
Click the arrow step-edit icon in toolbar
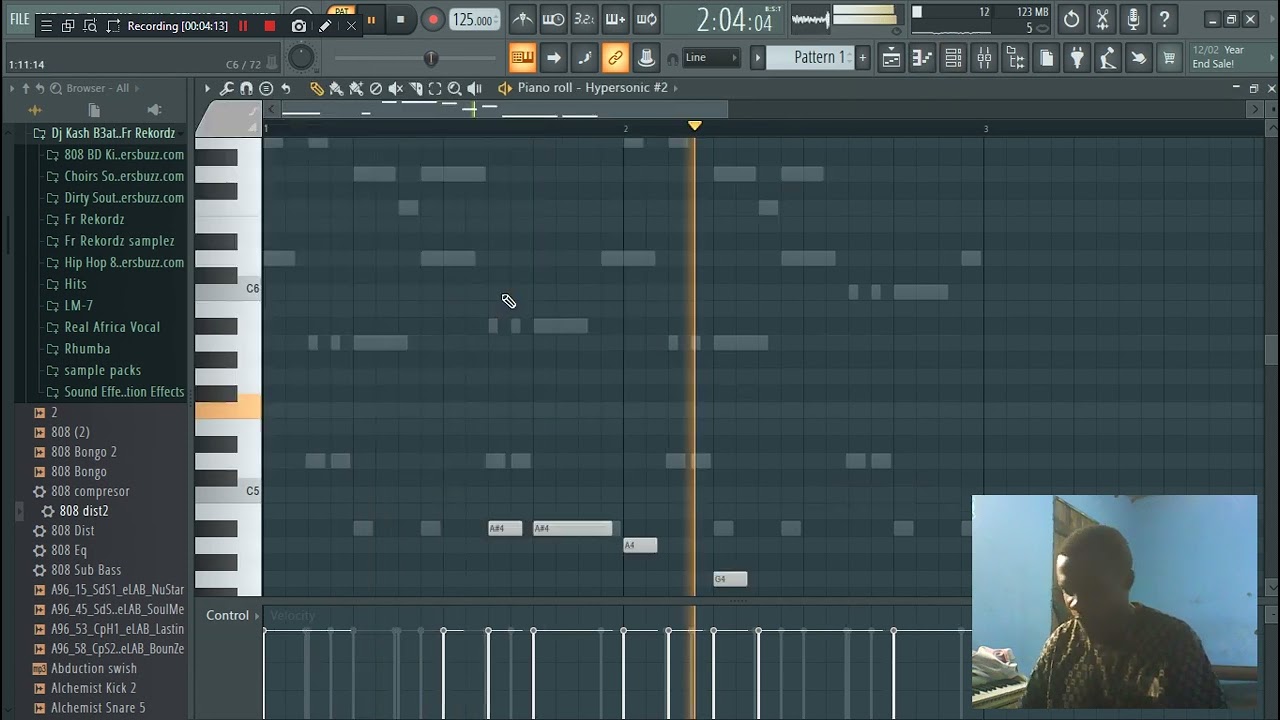(553, 58)
